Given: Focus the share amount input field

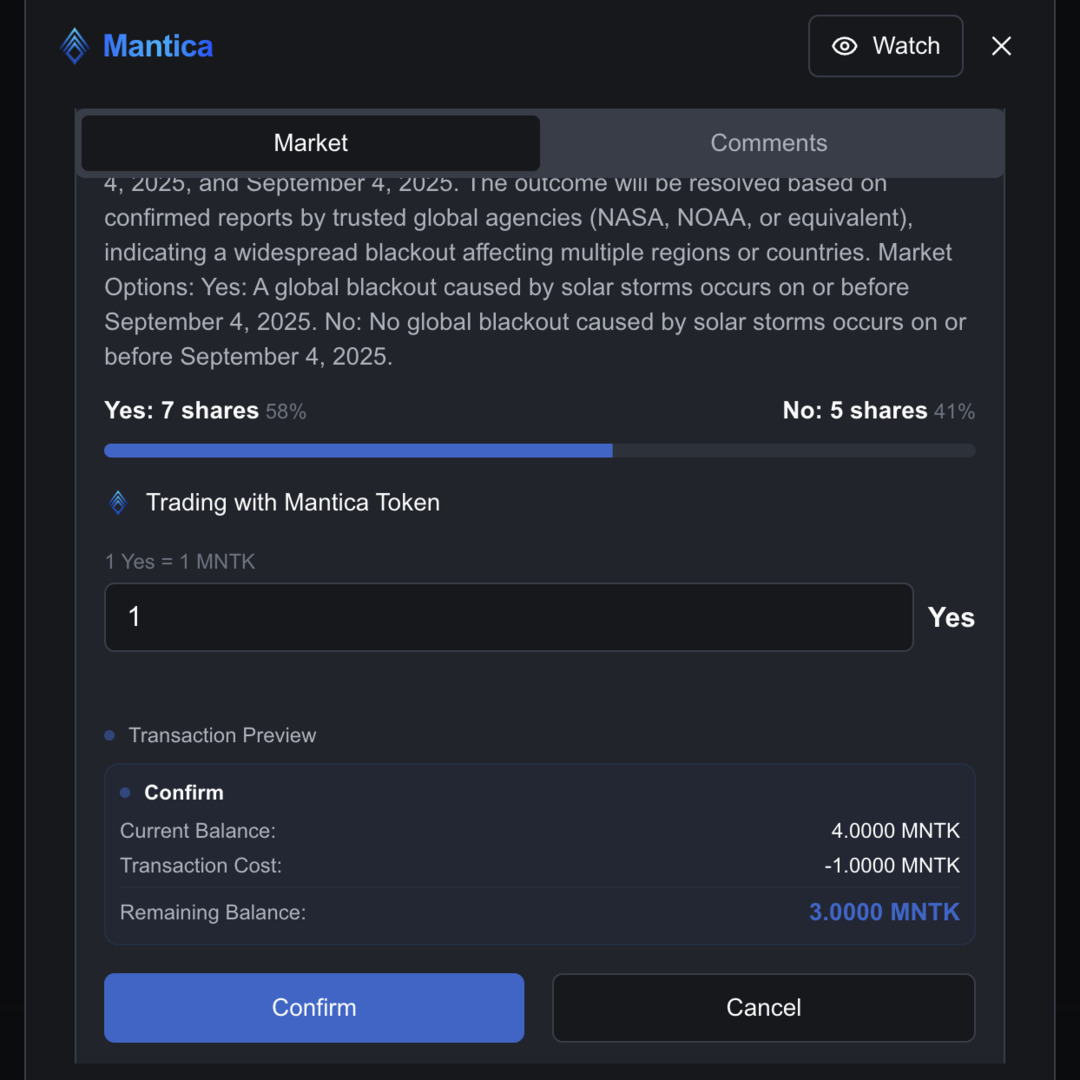Looking at the screenshot, I should coord(508,617).
